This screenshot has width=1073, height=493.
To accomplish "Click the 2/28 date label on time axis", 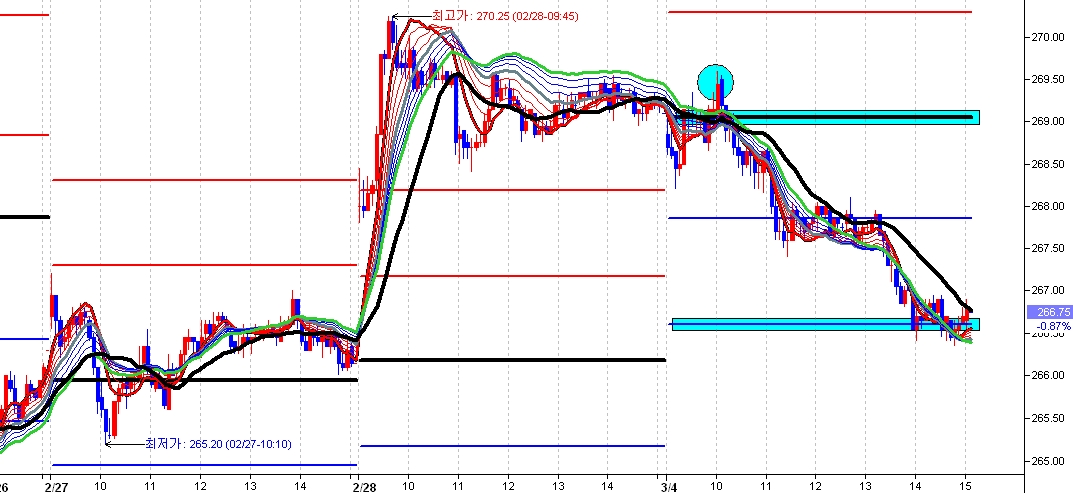I will [365, 485].
